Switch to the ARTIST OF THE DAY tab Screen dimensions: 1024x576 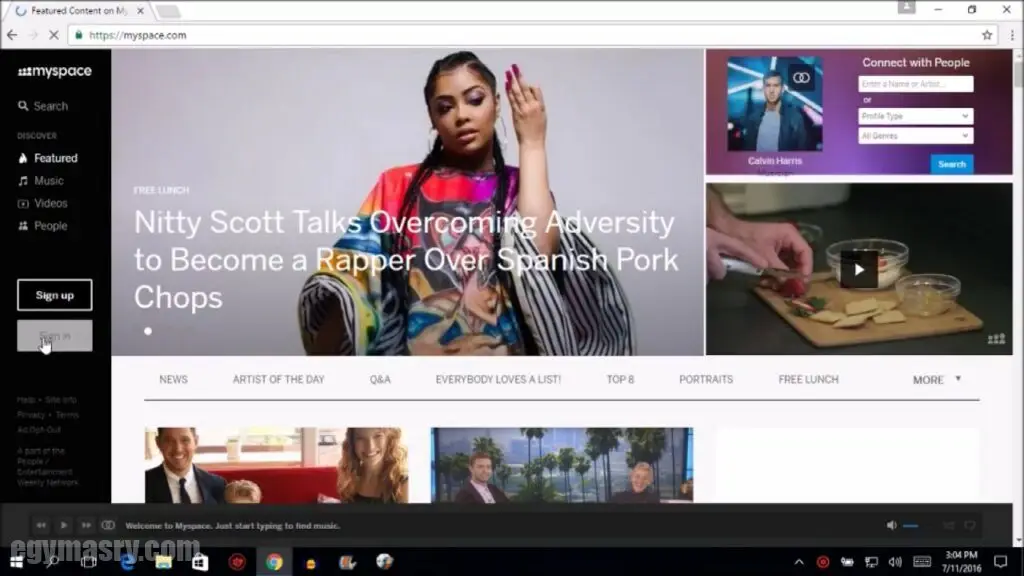coord(278,380)
